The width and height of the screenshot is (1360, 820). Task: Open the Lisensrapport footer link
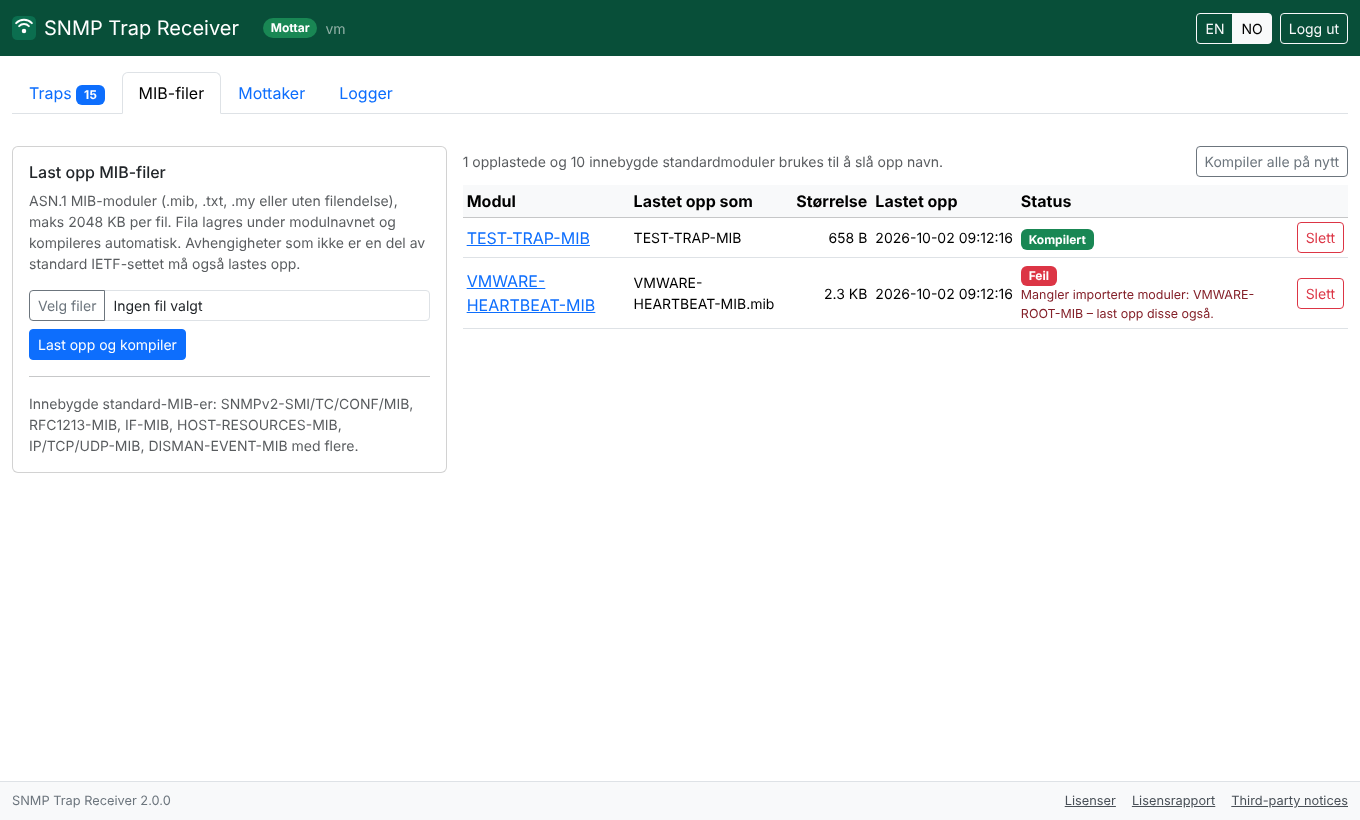click(1173, 801)
